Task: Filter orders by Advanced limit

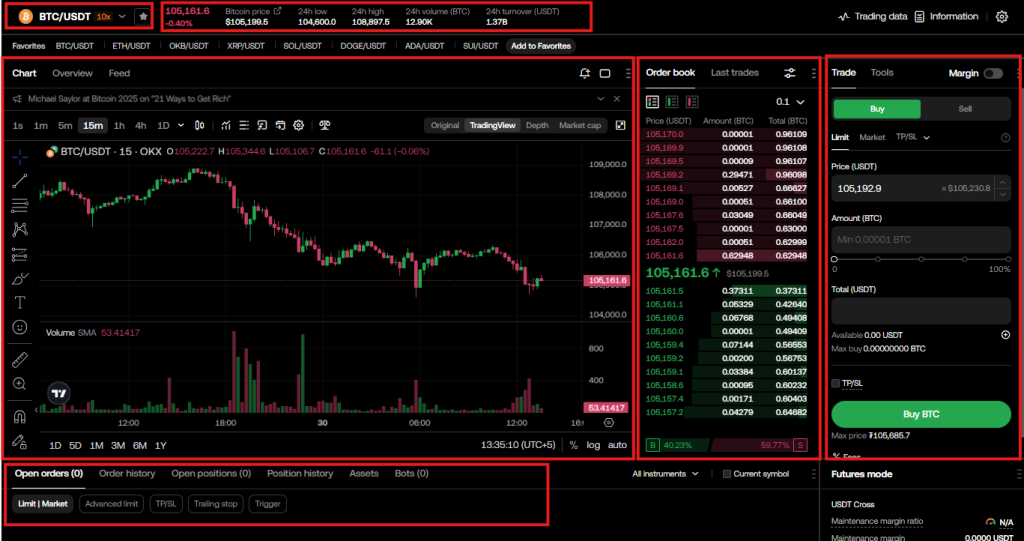Action: coord(112,504)
